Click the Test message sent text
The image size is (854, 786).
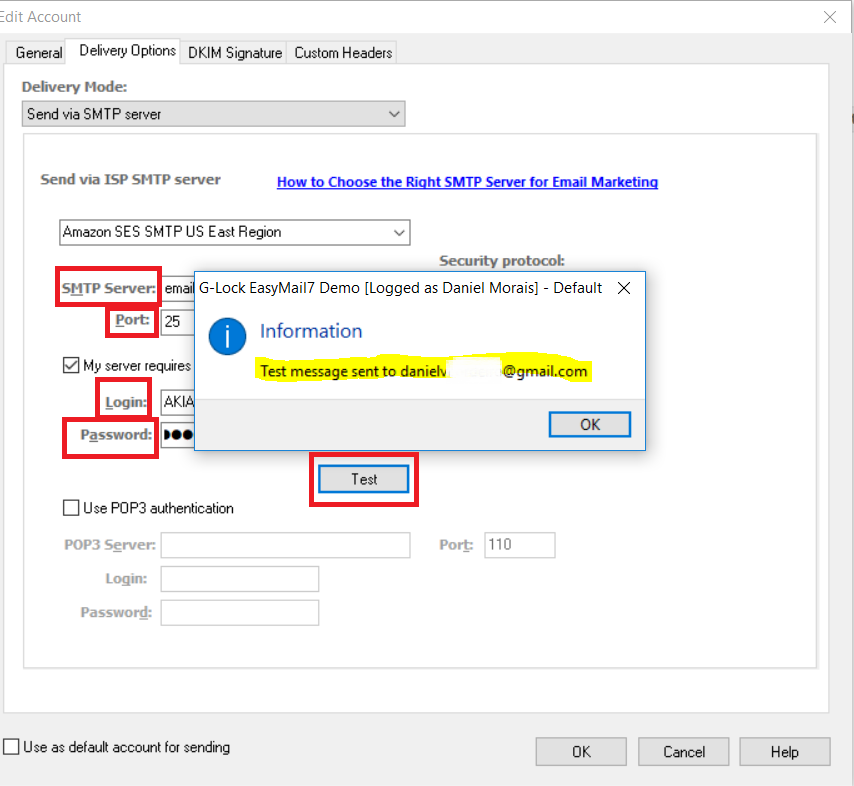click(424, 371)
